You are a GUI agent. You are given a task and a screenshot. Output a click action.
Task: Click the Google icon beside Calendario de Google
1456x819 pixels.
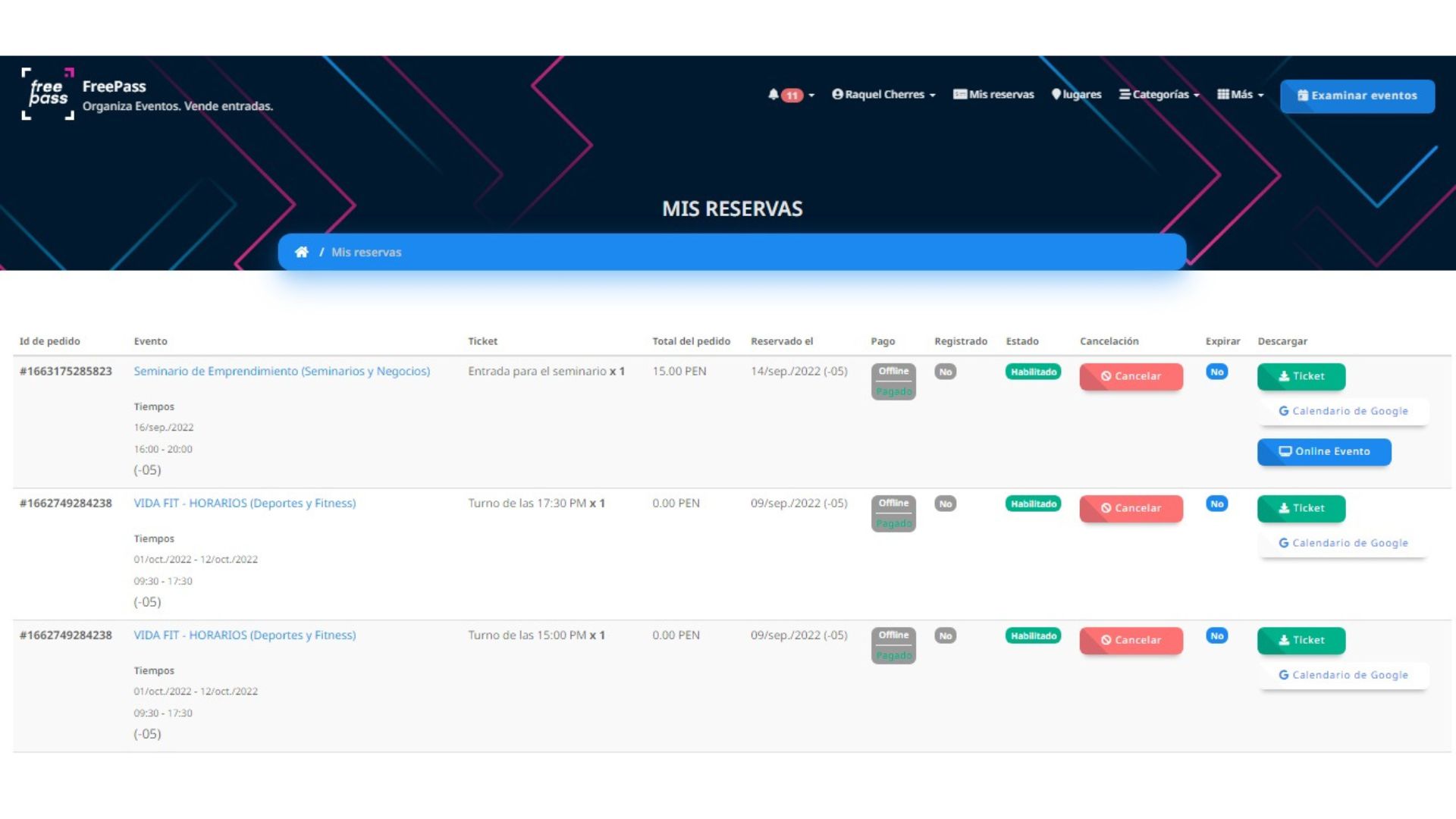tap(1283, 410)
